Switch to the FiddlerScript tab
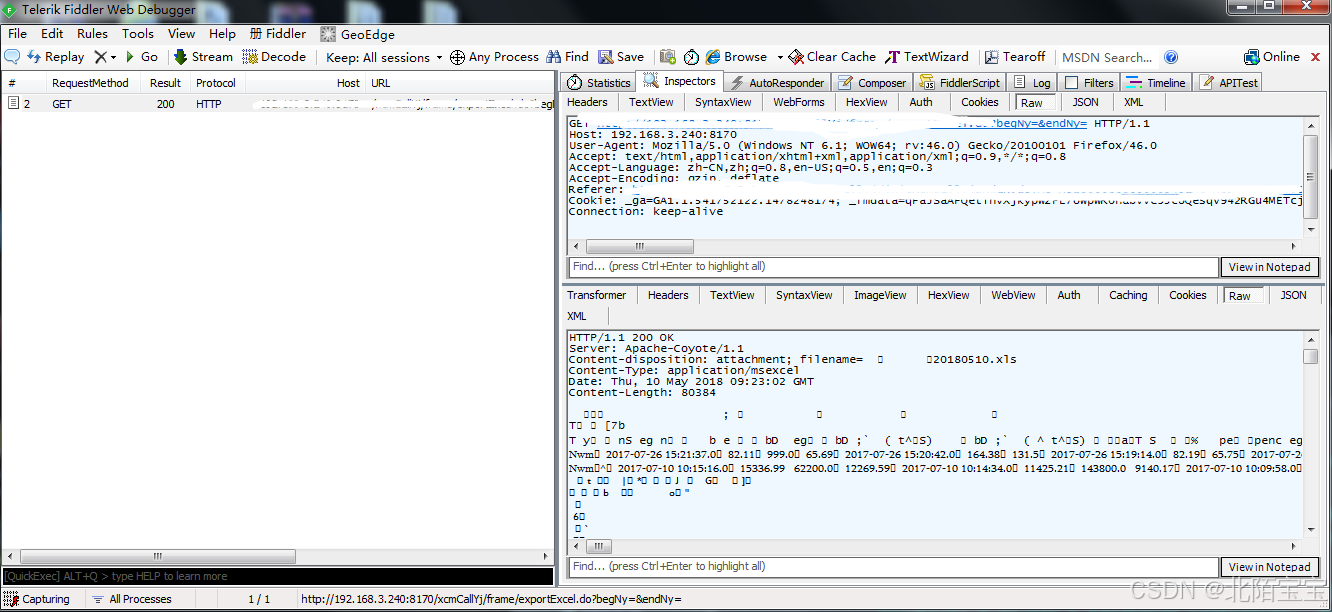 click(960, 82)
